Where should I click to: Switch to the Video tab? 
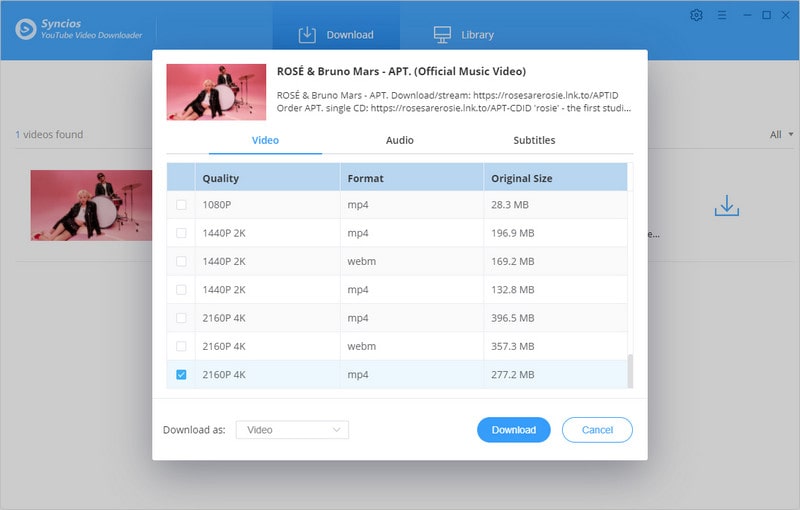point(265,140)
